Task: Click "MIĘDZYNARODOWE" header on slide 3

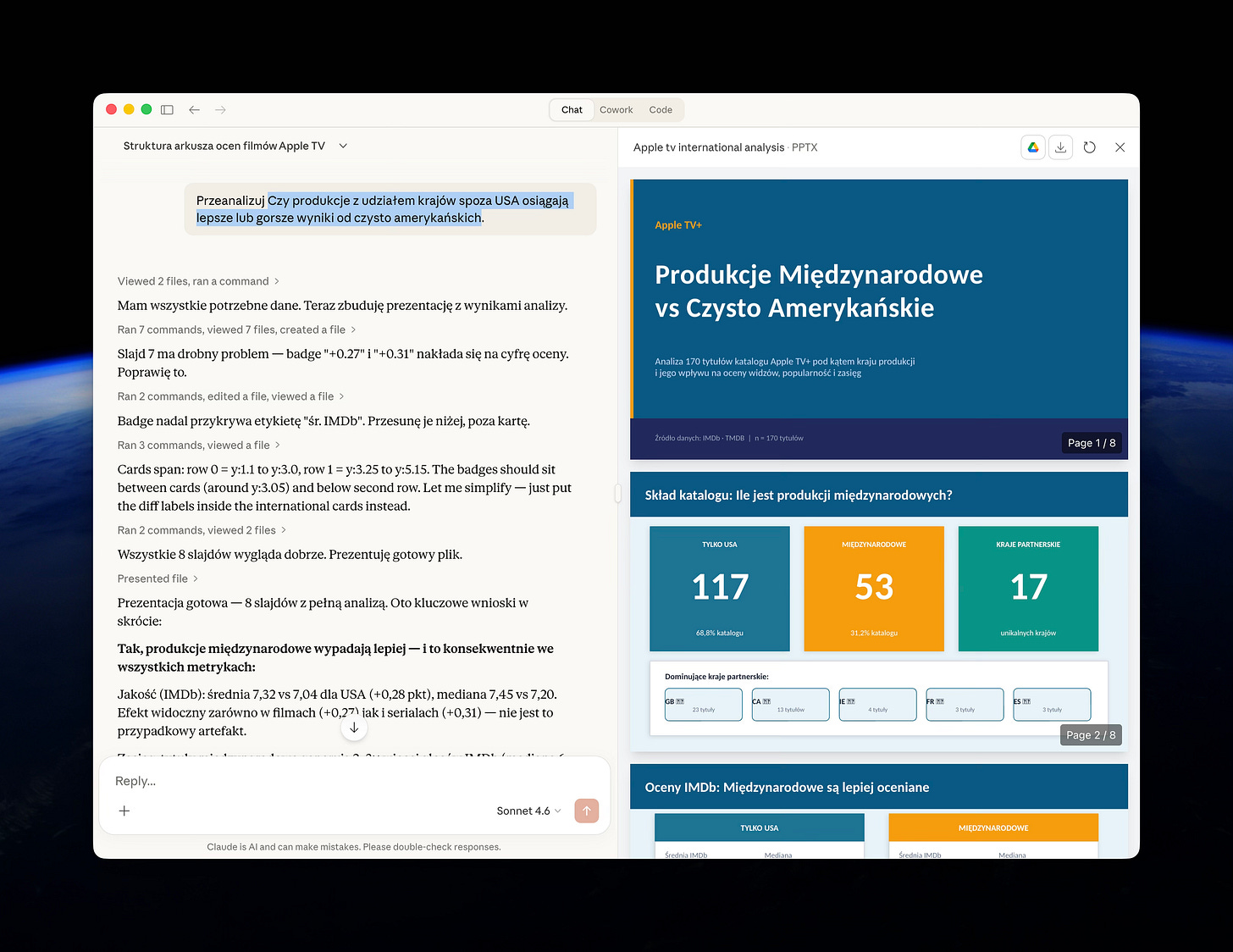Action: click(x=993, y=828)
